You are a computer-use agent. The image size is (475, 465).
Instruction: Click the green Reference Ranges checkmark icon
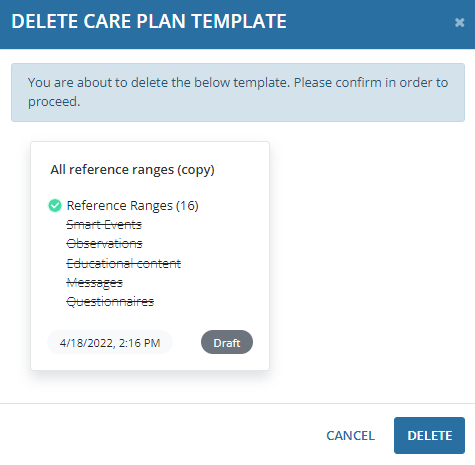tap(55, 205)
